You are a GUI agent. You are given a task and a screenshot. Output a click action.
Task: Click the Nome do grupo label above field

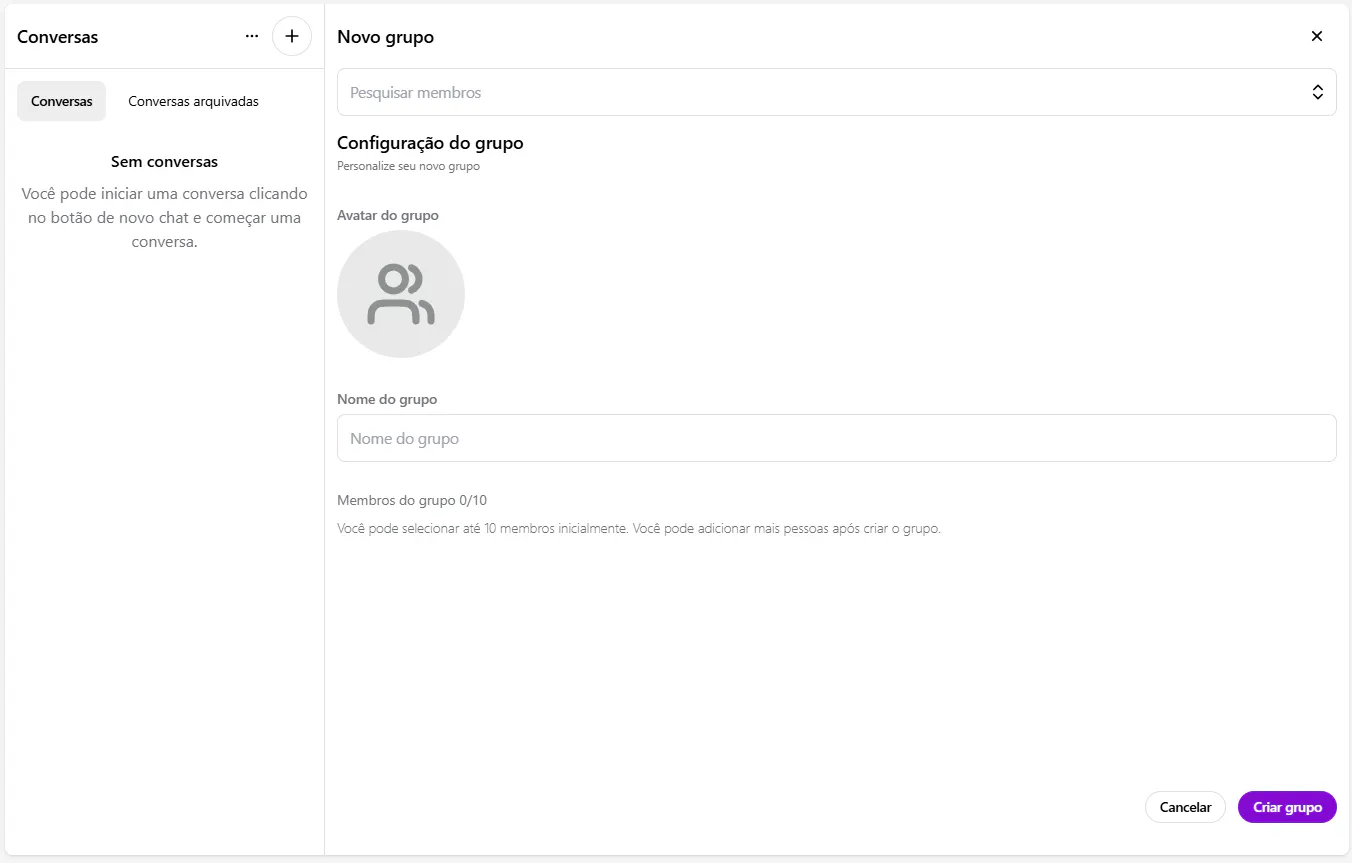click(x=387, y=399)
